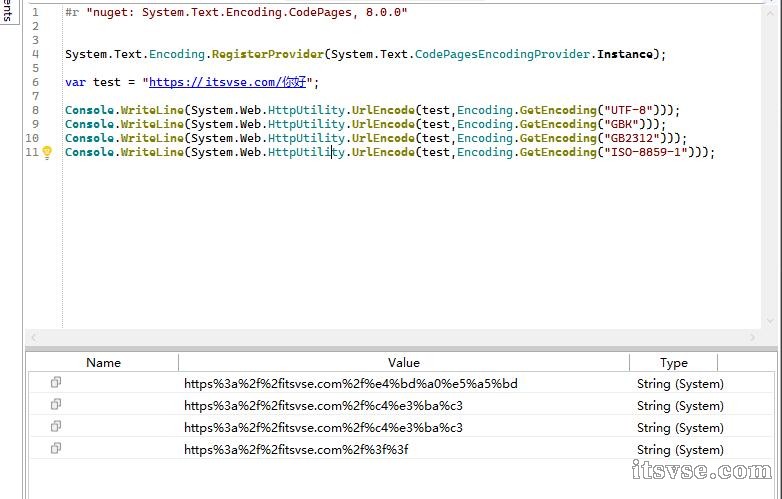This screenshot has height=499, width=782.
Task: Click the editor vertical scrollbar down arrow
Action: (770, 321)
